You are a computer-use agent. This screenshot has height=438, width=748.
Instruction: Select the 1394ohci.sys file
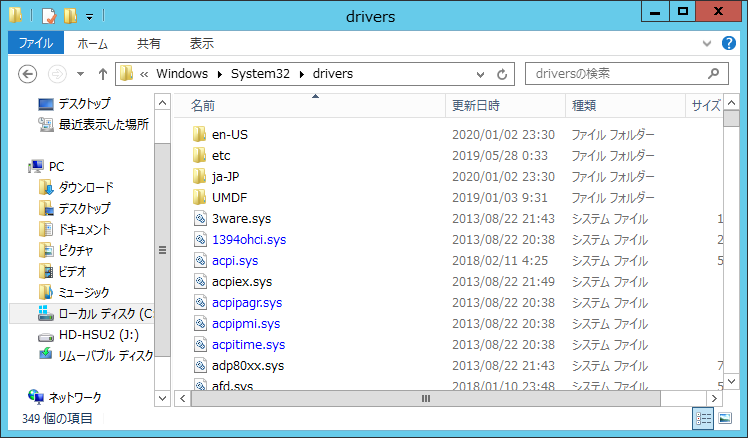click(x=249, y=240)
